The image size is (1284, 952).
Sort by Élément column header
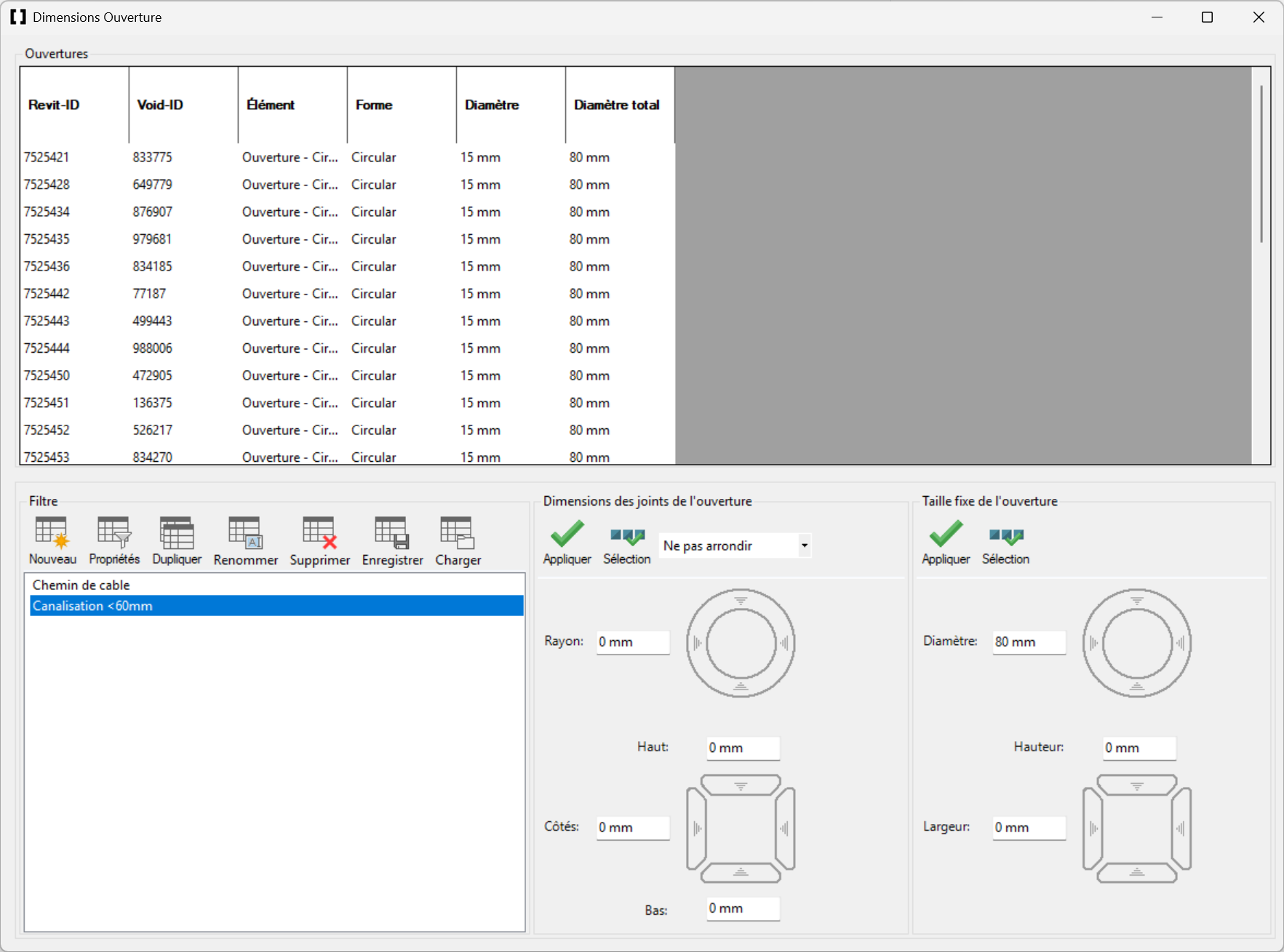pos(292,105)
